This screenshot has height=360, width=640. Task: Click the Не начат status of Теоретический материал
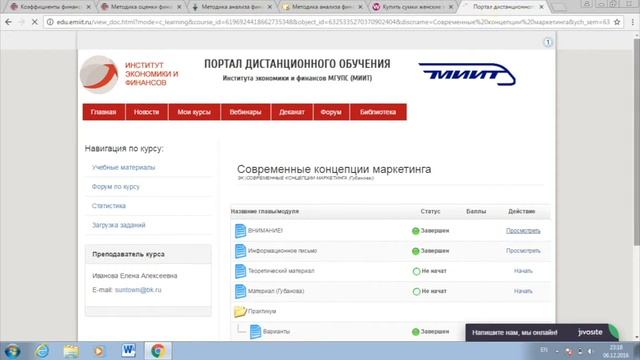(429, 271)
